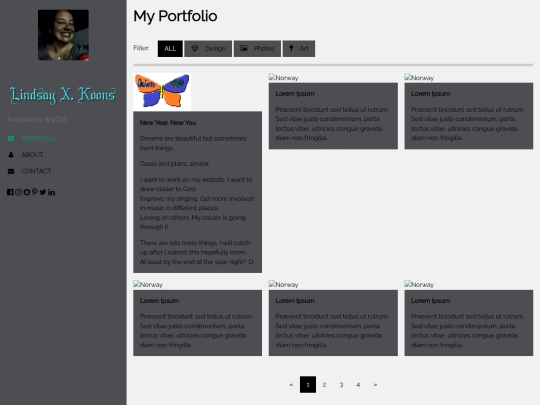Click the Lindsay X. Koons name heading

[x=63, y=95]
